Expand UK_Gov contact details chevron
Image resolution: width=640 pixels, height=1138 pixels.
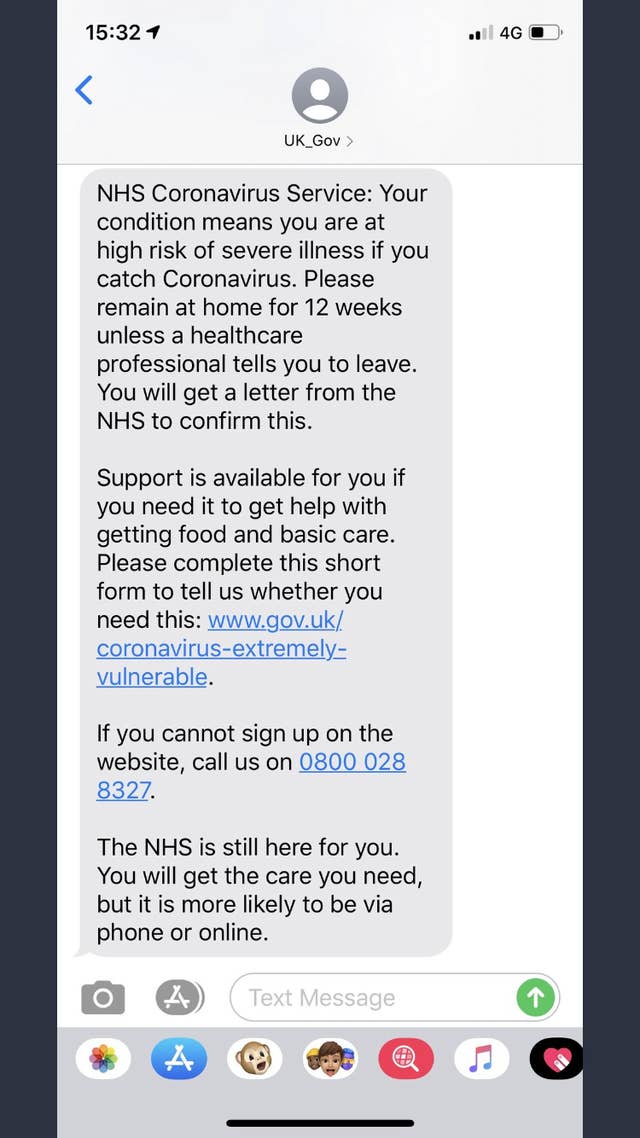point(349,141)
